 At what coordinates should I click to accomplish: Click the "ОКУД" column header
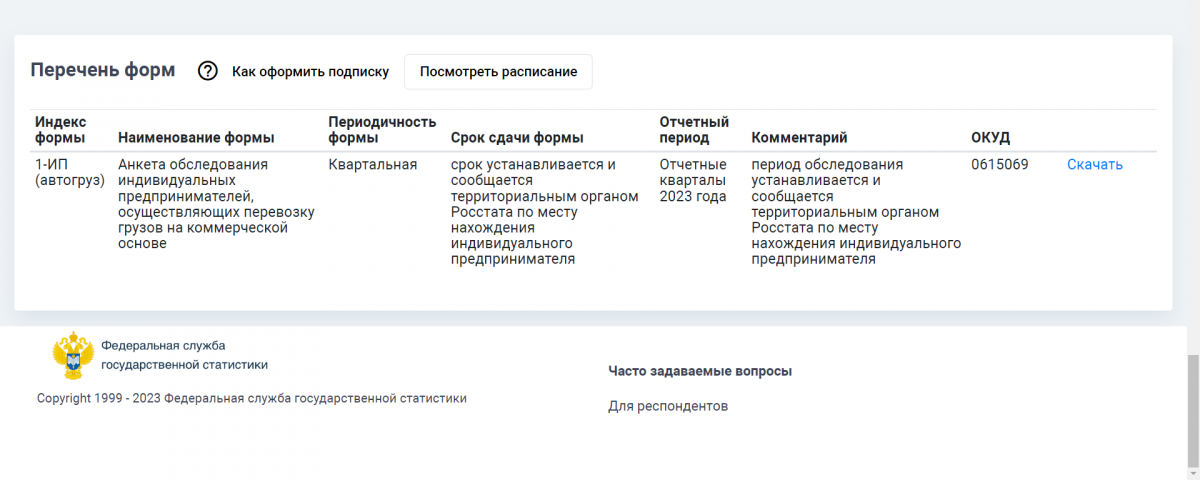click(x=990, y=137)
